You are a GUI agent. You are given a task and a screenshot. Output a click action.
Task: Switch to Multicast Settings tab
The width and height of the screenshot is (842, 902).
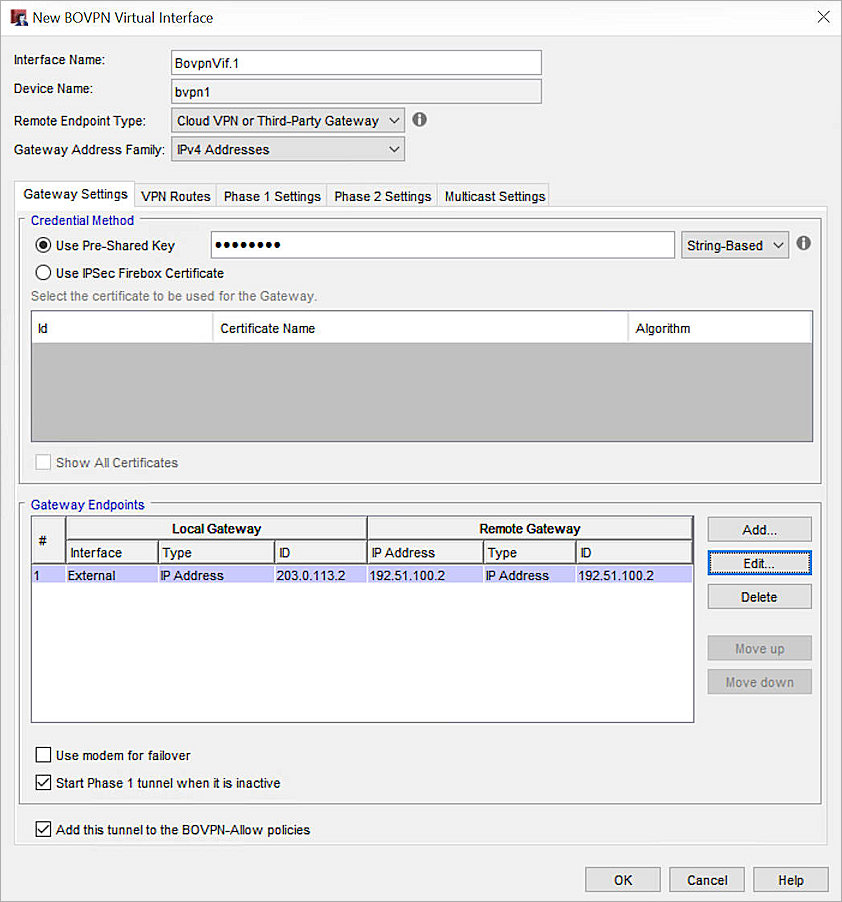495,196
